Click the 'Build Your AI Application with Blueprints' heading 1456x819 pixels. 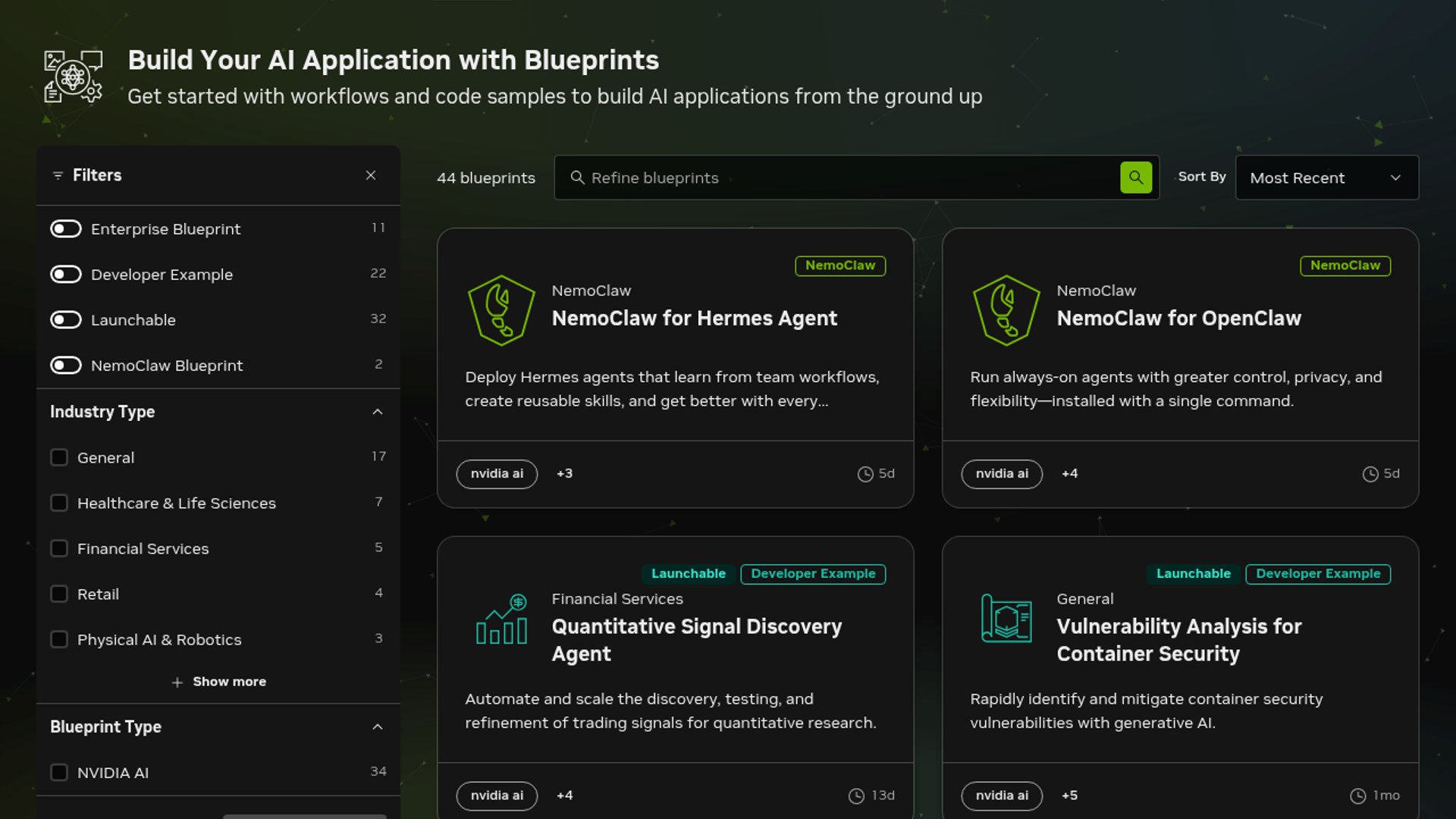(x=394, y=60)
